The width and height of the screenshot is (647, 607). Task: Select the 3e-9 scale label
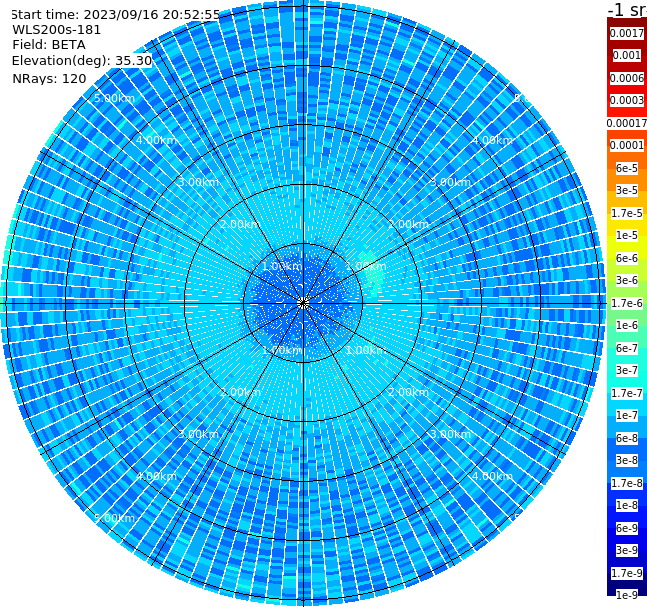pyautogui.click(x=627, y=550)
